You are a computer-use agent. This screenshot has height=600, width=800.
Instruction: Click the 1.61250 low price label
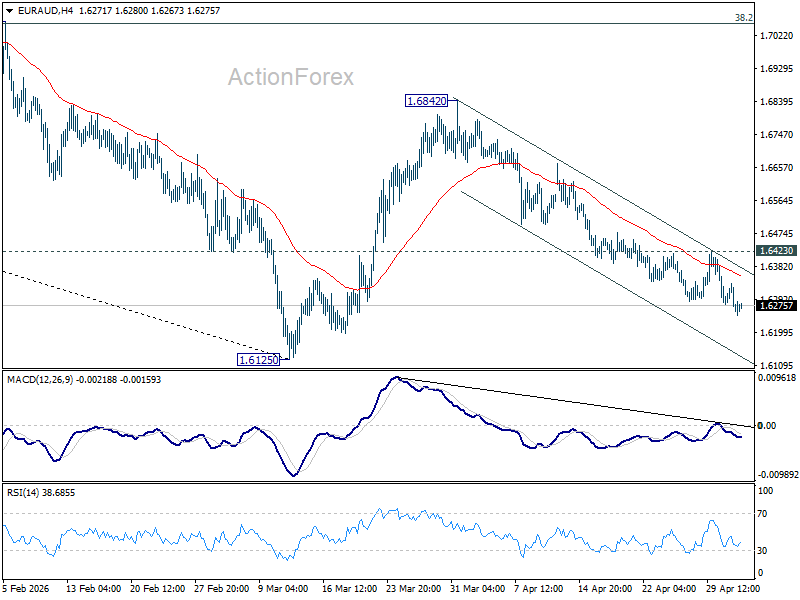click(x=259, y=360)
